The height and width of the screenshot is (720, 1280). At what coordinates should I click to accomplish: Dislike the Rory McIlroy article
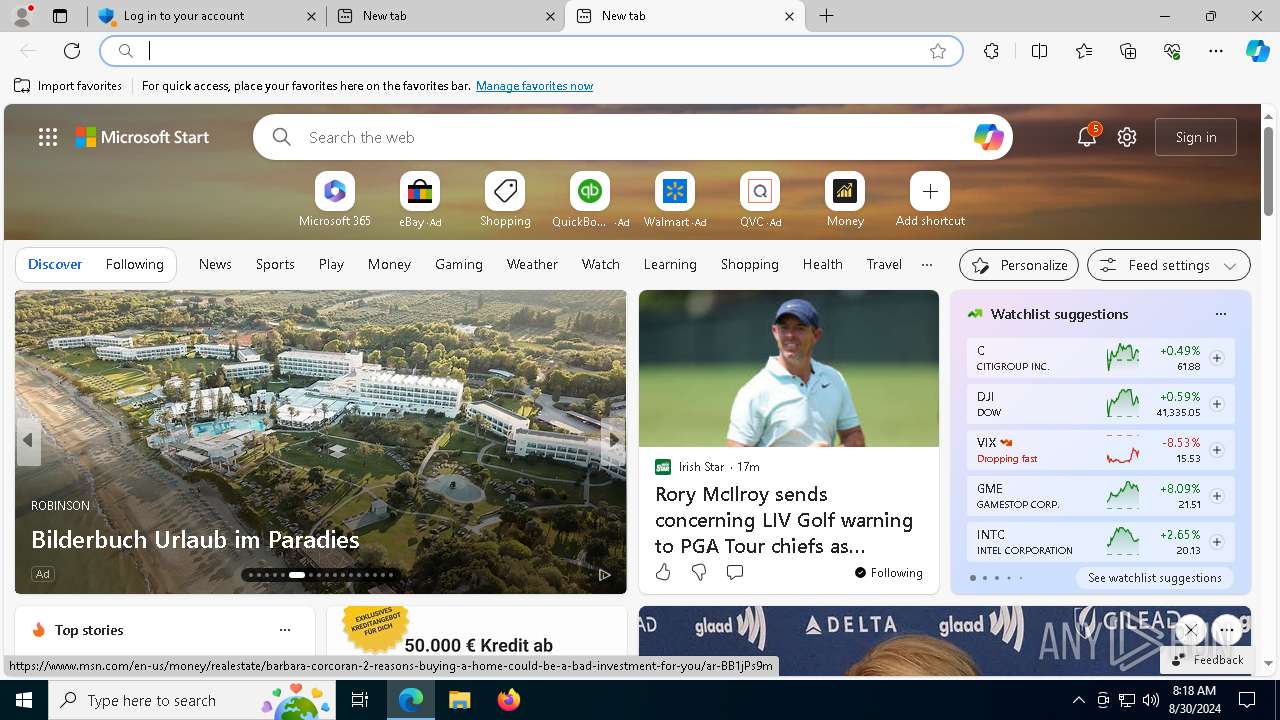[699, 572]
